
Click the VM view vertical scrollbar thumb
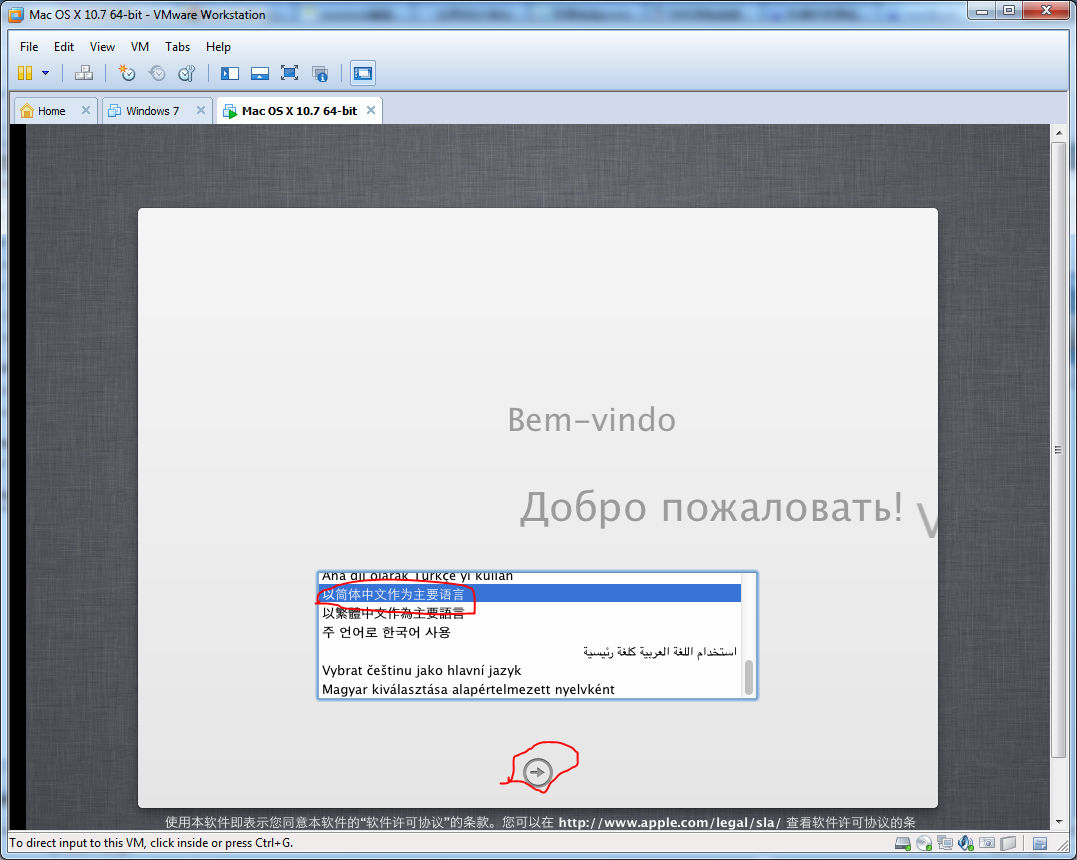1058,450
